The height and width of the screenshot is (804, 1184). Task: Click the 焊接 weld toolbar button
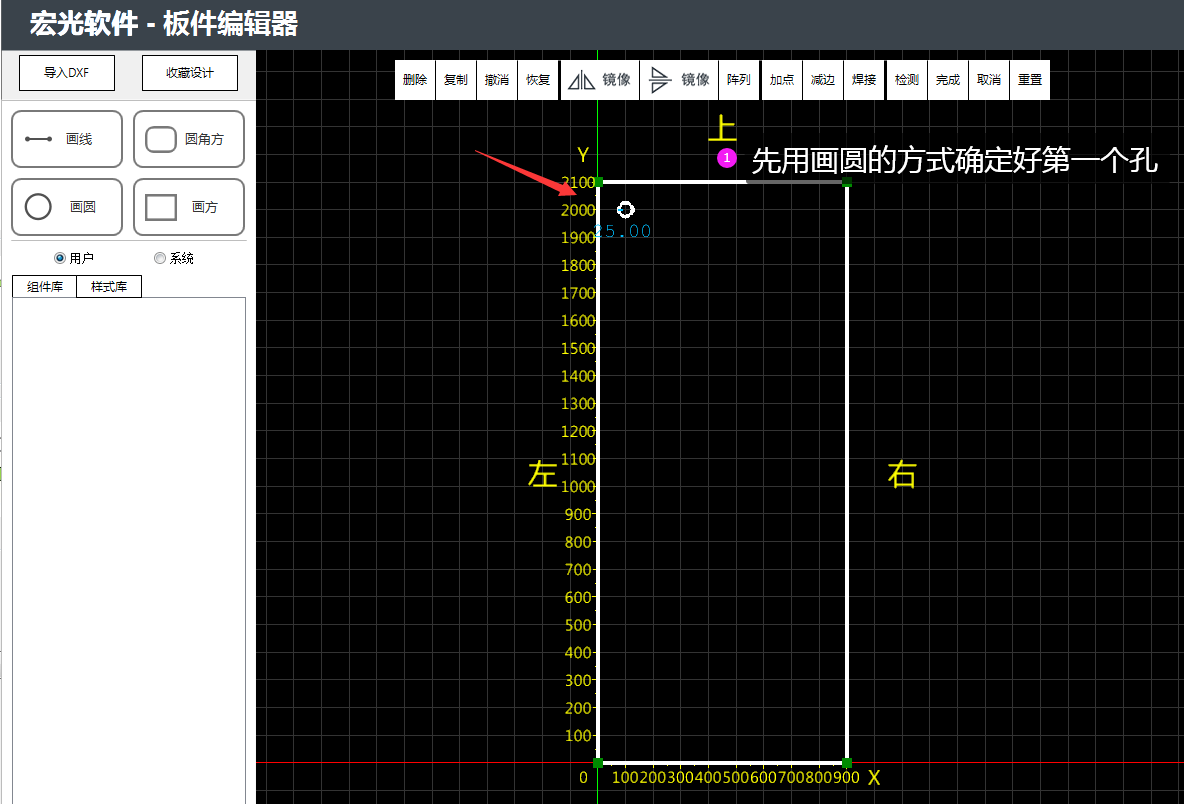pos(864,79)
